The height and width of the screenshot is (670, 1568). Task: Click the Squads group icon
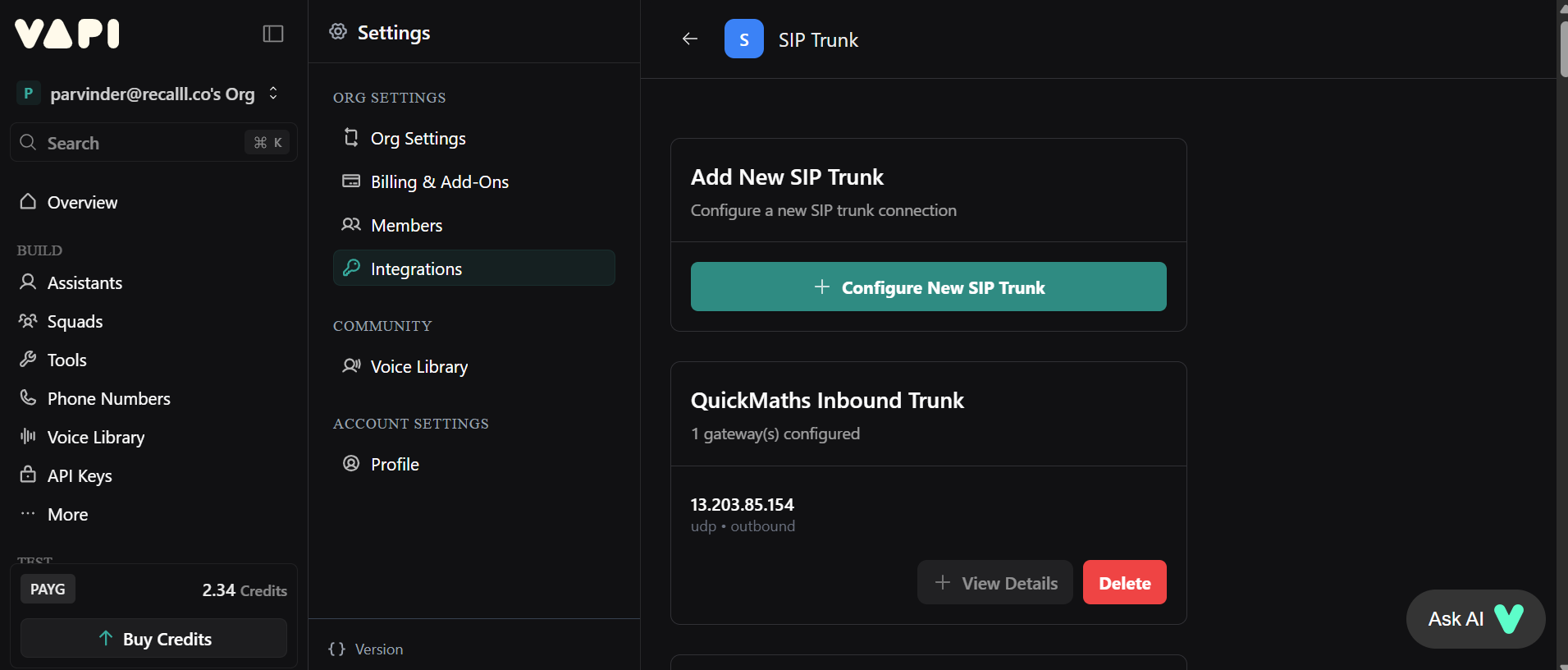point(28,320)
